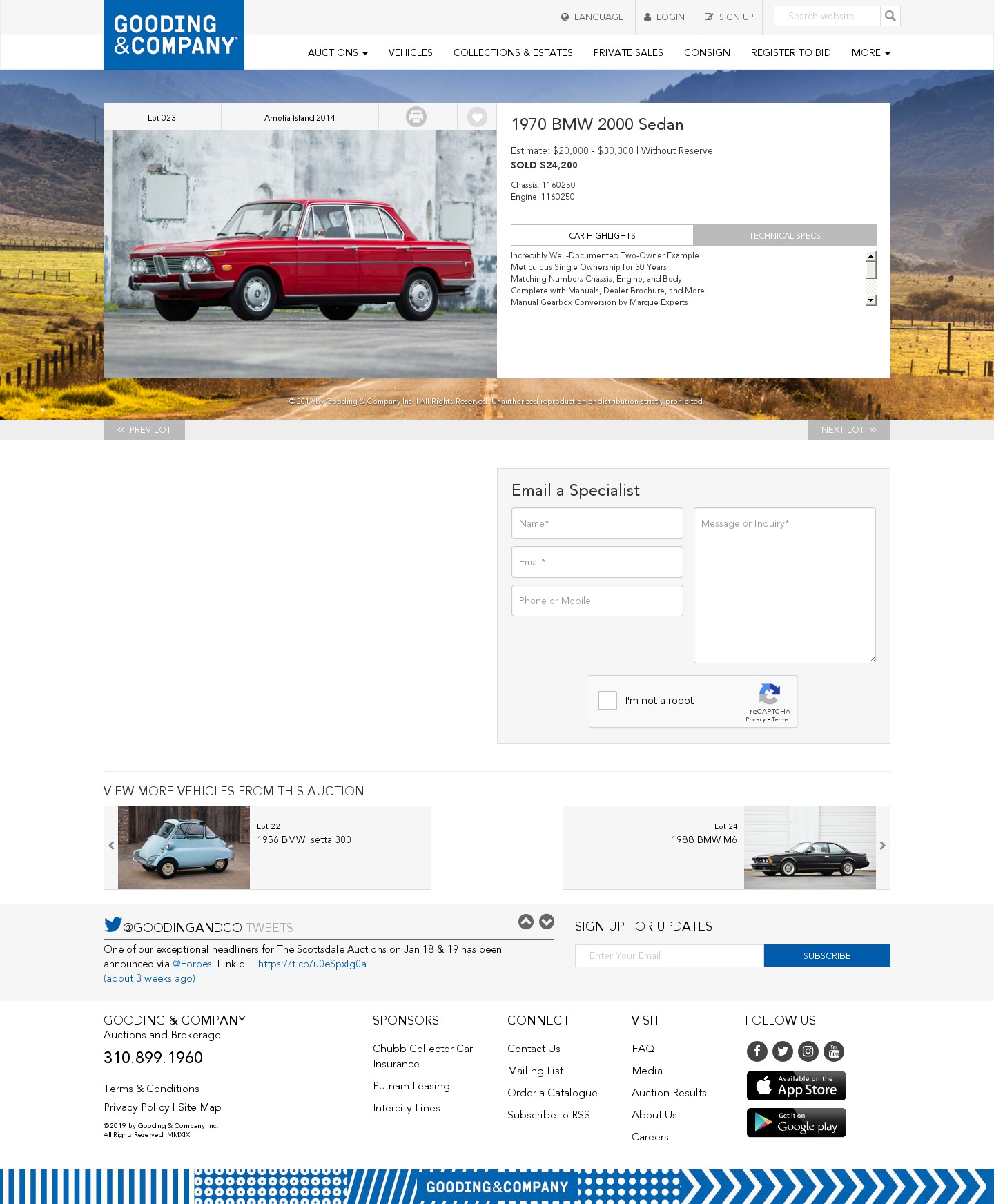Screen dimensions: 994x1204
Task: Go to Vehicles page
Action: (x=410, y=52)
